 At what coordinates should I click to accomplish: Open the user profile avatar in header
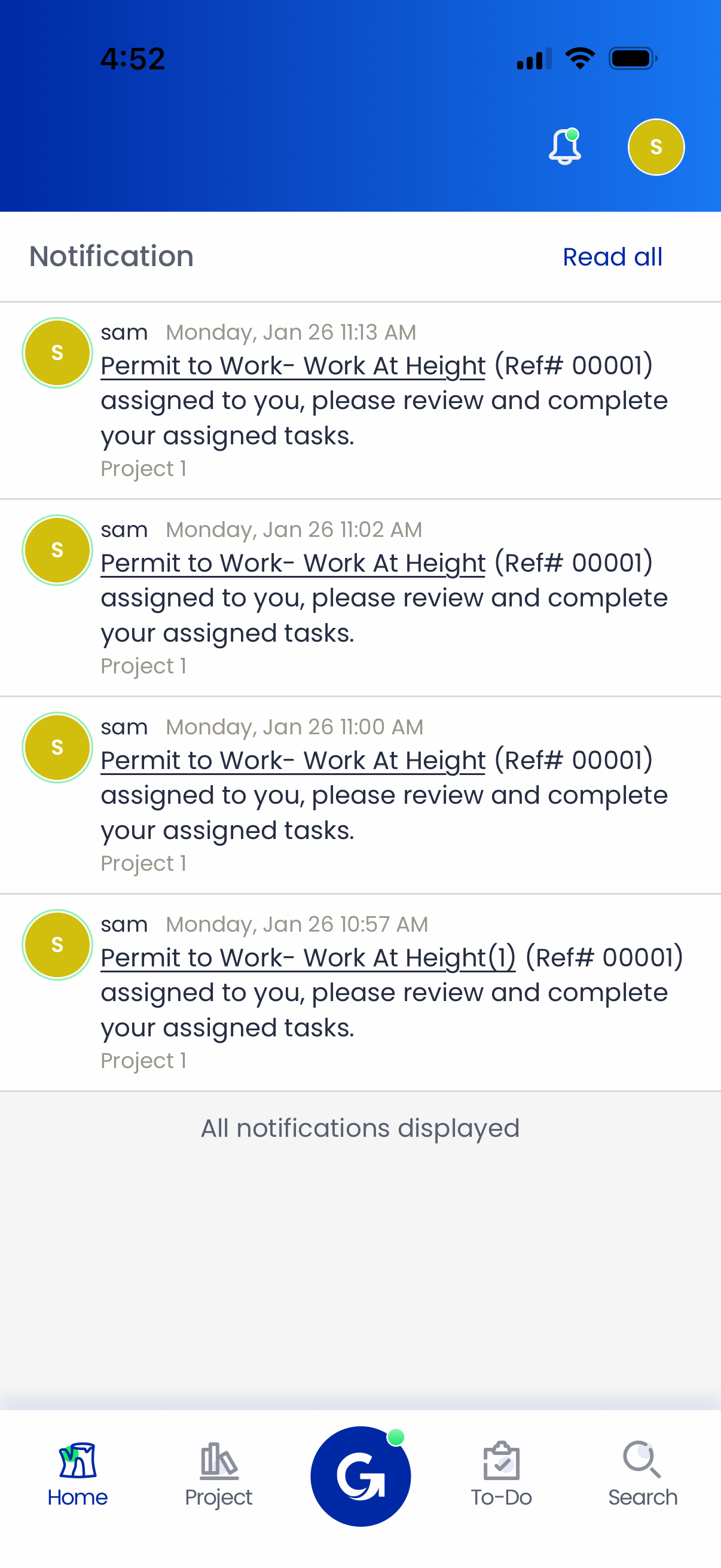point(655,147)
